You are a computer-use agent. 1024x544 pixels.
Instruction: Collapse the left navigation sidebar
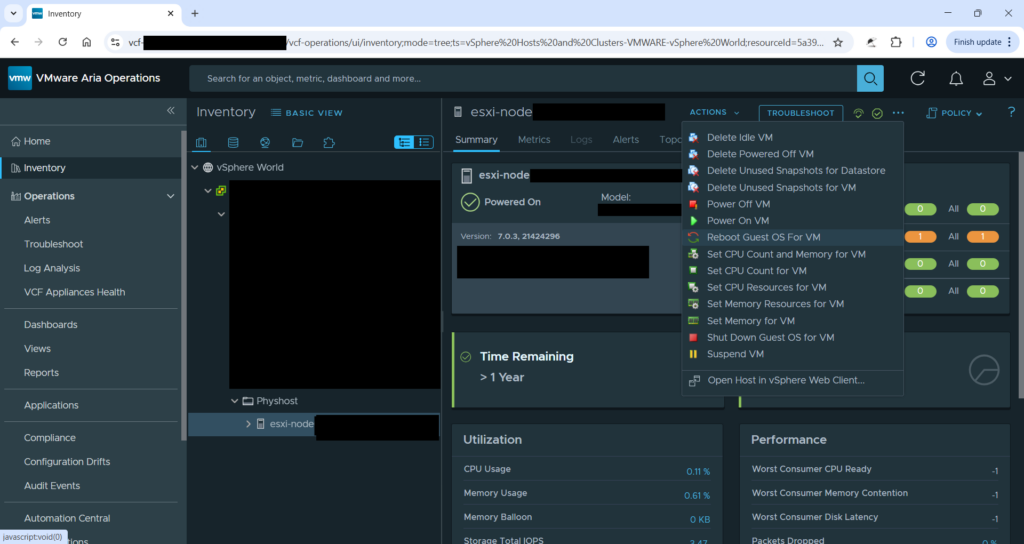(x=170, y=110)
